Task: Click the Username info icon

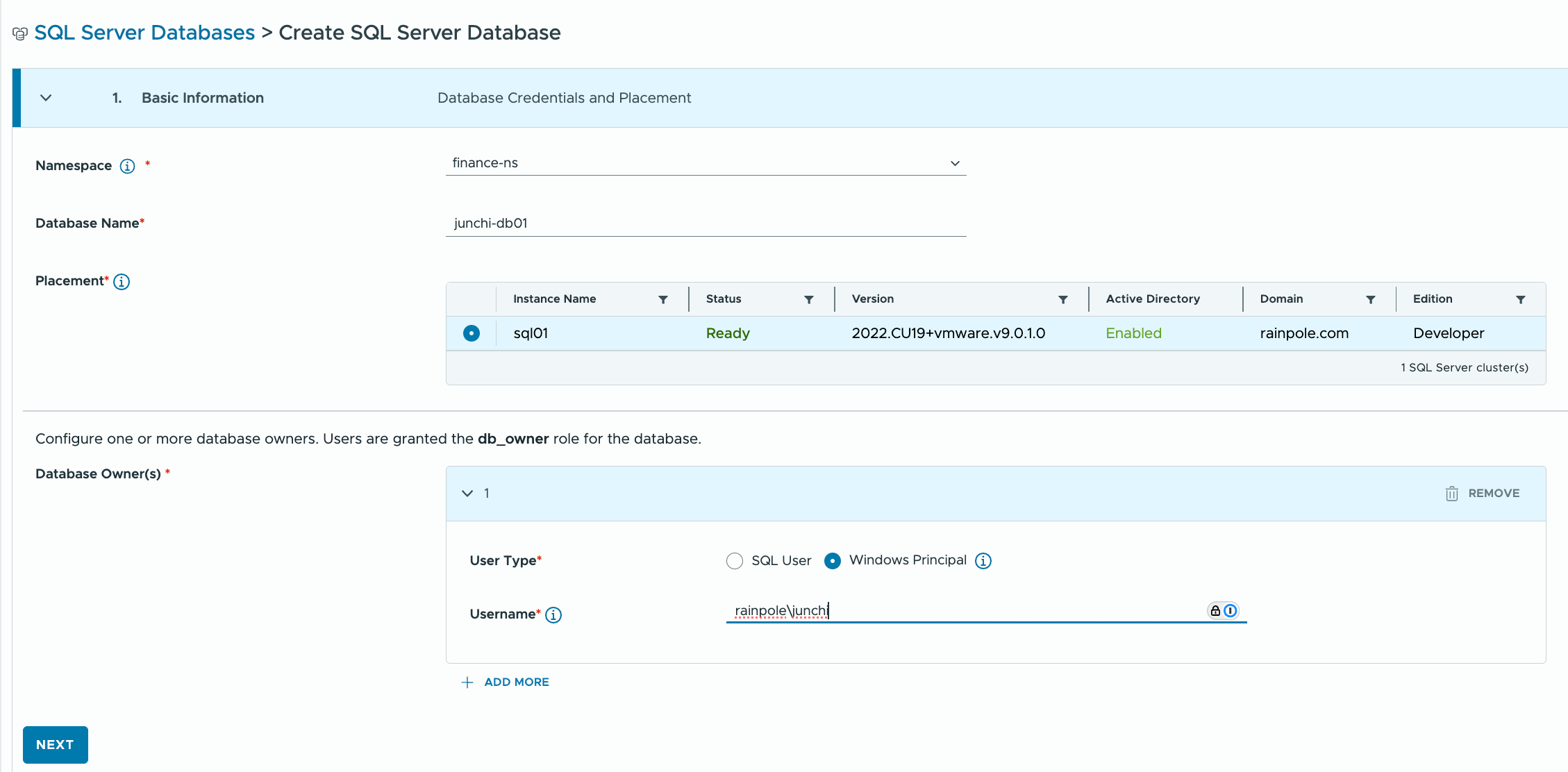Action: 553,615
